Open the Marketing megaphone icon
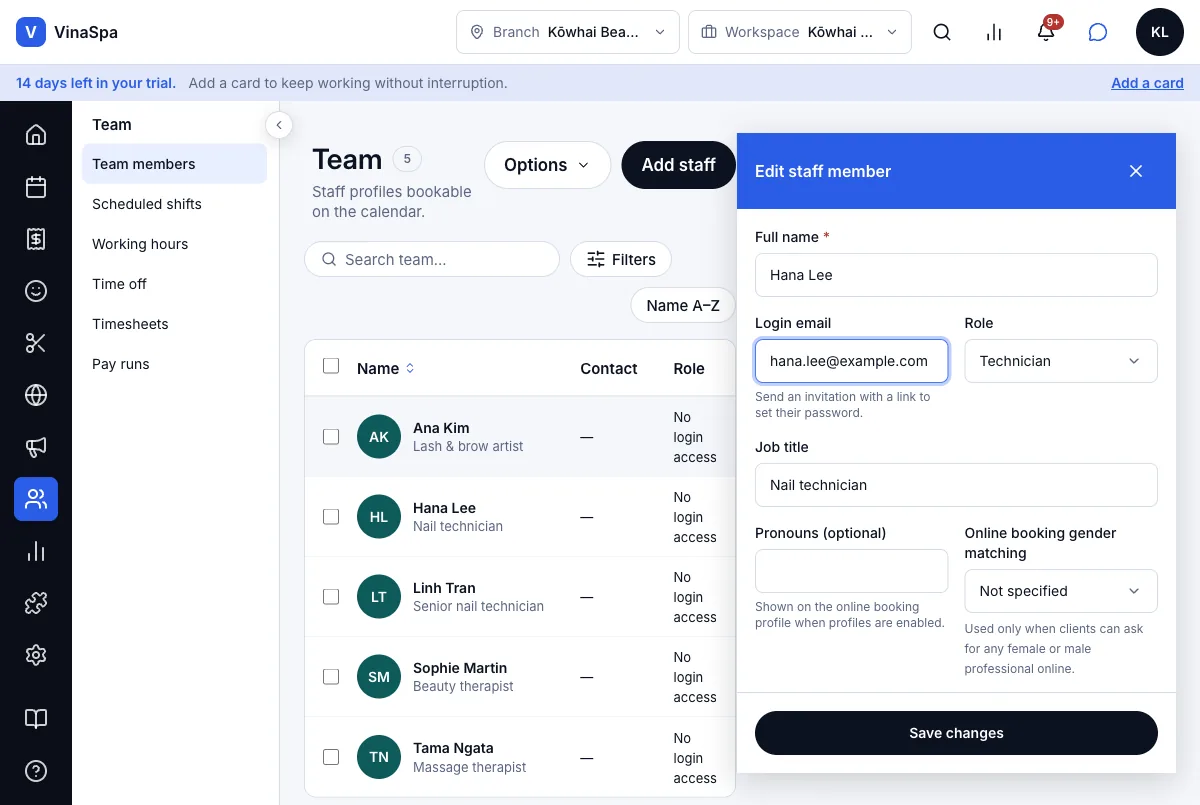The height and width of the screenshot is (805, 1200). [36, 447]
